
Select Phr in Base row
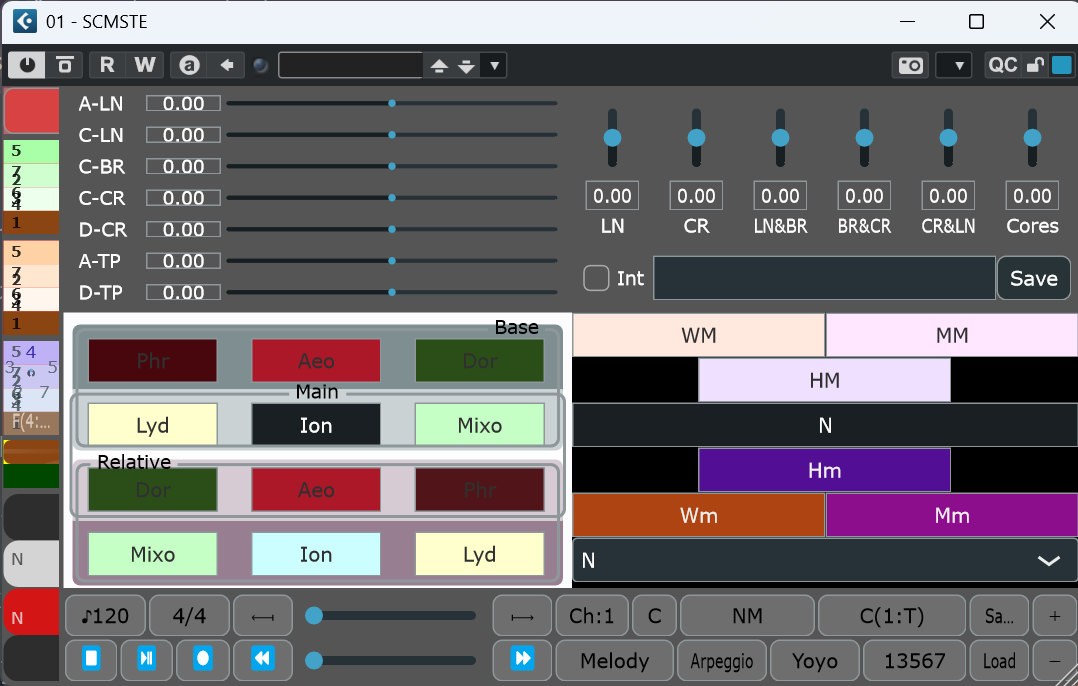click(x=153, y=360)
